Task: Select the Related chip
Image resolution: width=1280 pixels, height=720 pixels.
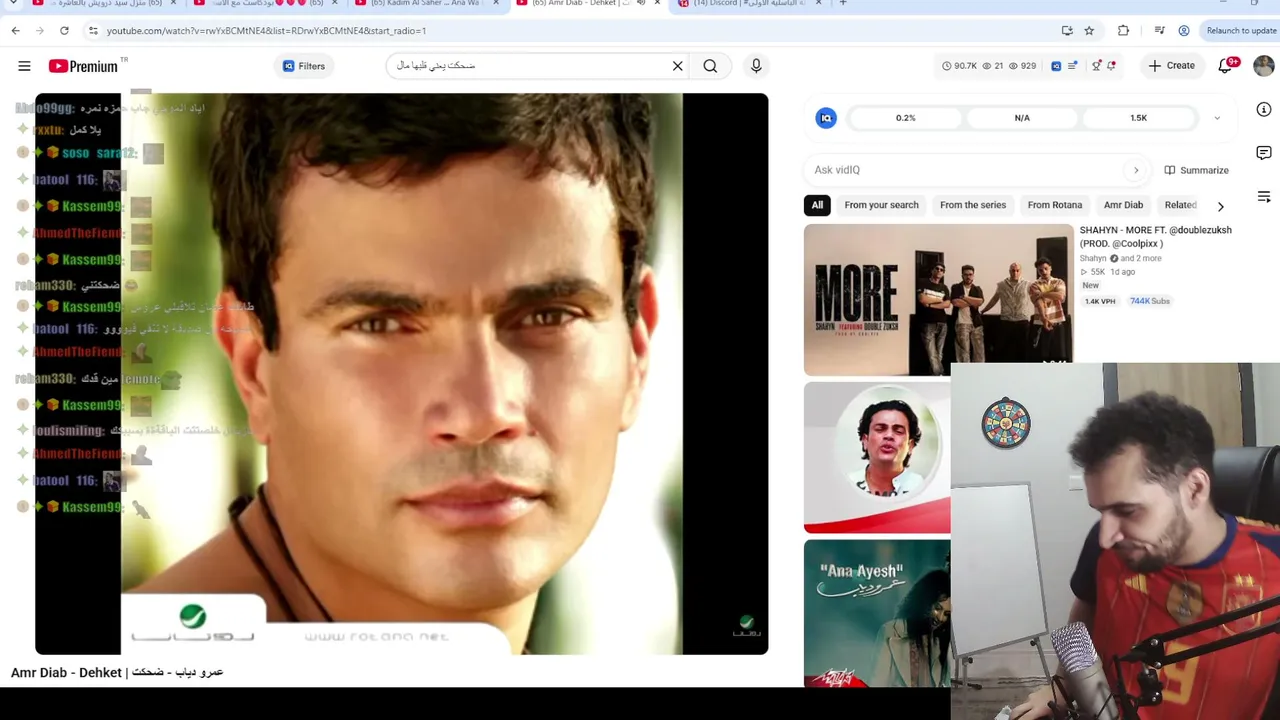Action: pos(1180,205)
